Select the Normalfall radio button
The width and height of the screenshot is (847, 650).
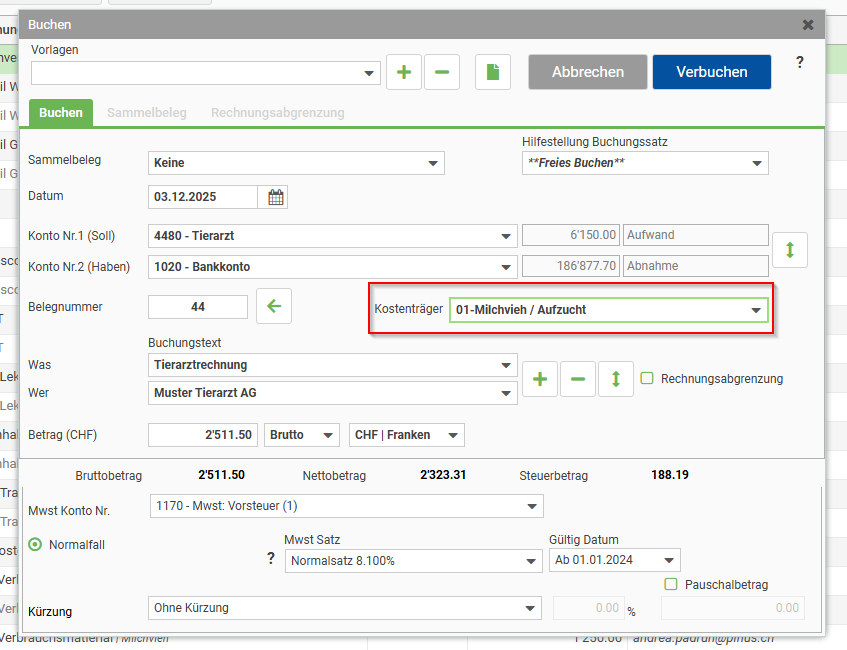[x=37, y=545]
